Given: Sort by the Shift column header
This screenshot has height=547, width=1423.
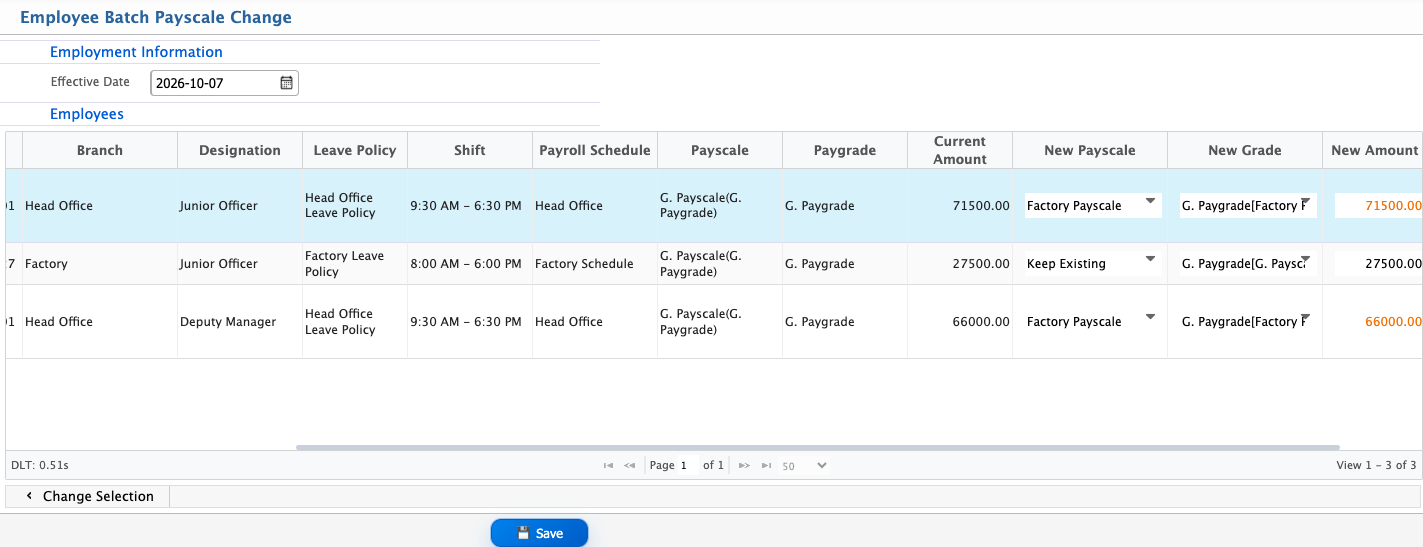Looking at the screenshot, I should tap(470, 150).
